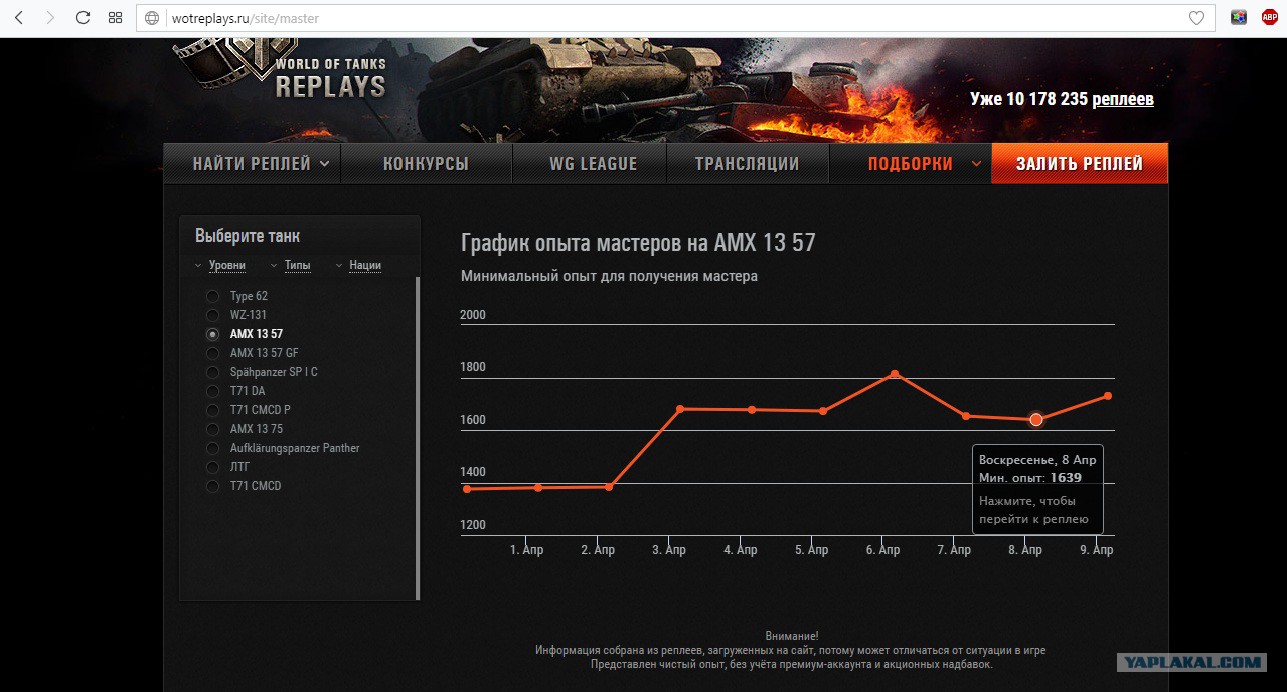Click the 3. Апр data point on chart

tap(681, 409)
